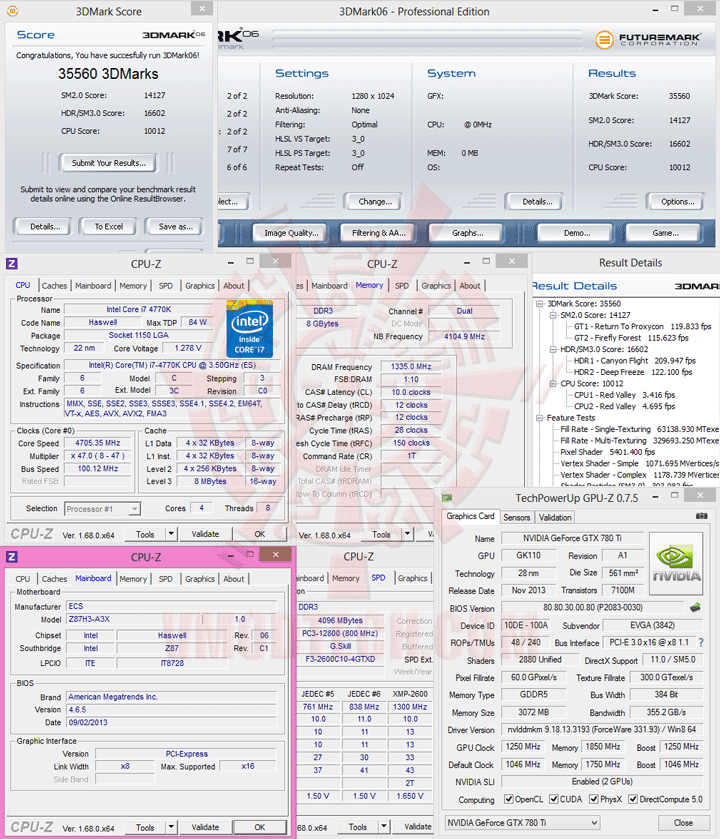Collapse the CPU Score tree node
This screenshot has width=720, height=839.
[x=554, y=384]
